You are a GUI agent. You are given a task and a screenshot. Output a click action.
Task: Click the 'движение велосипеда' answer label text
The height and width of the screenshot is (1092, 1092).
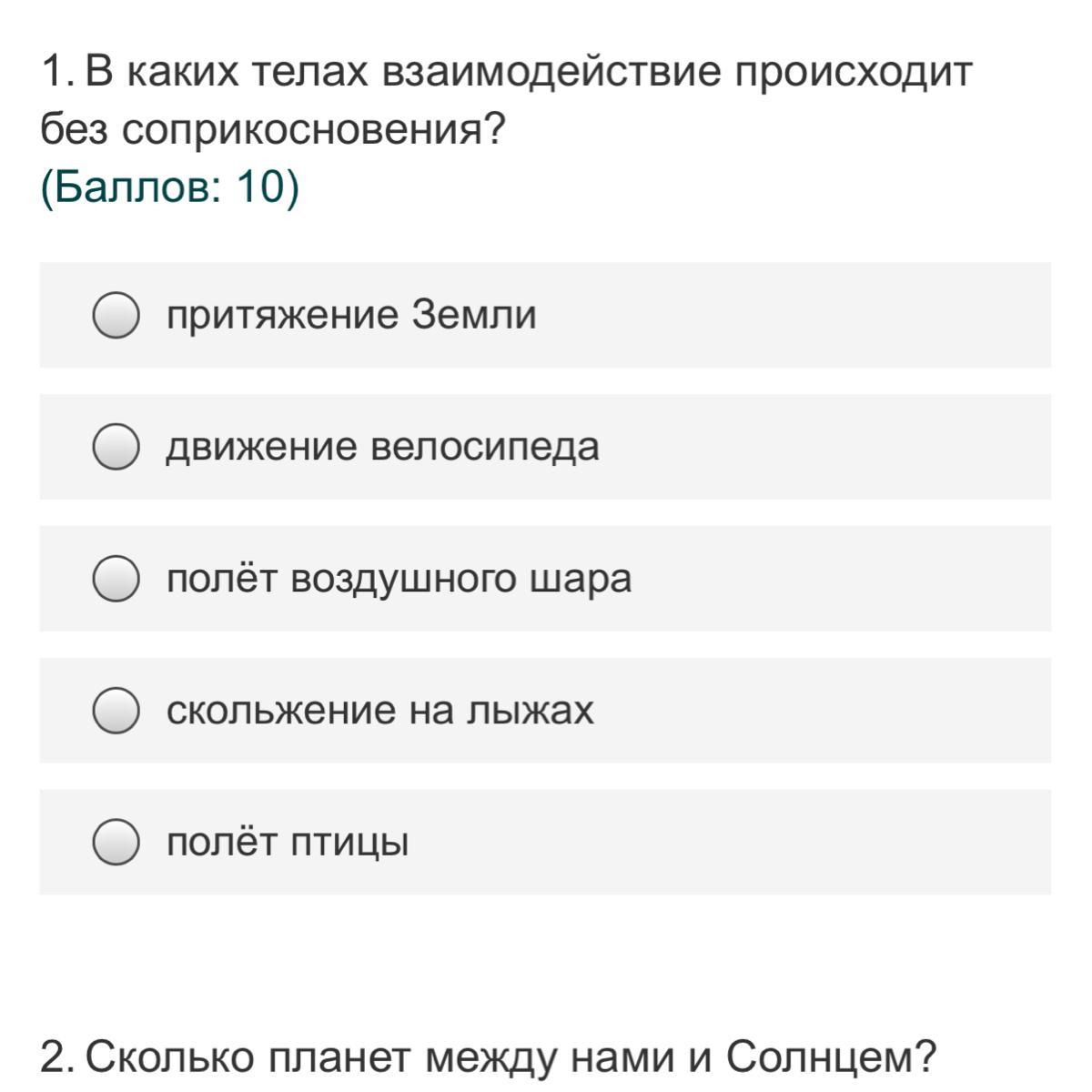click(x=382, y=448)
